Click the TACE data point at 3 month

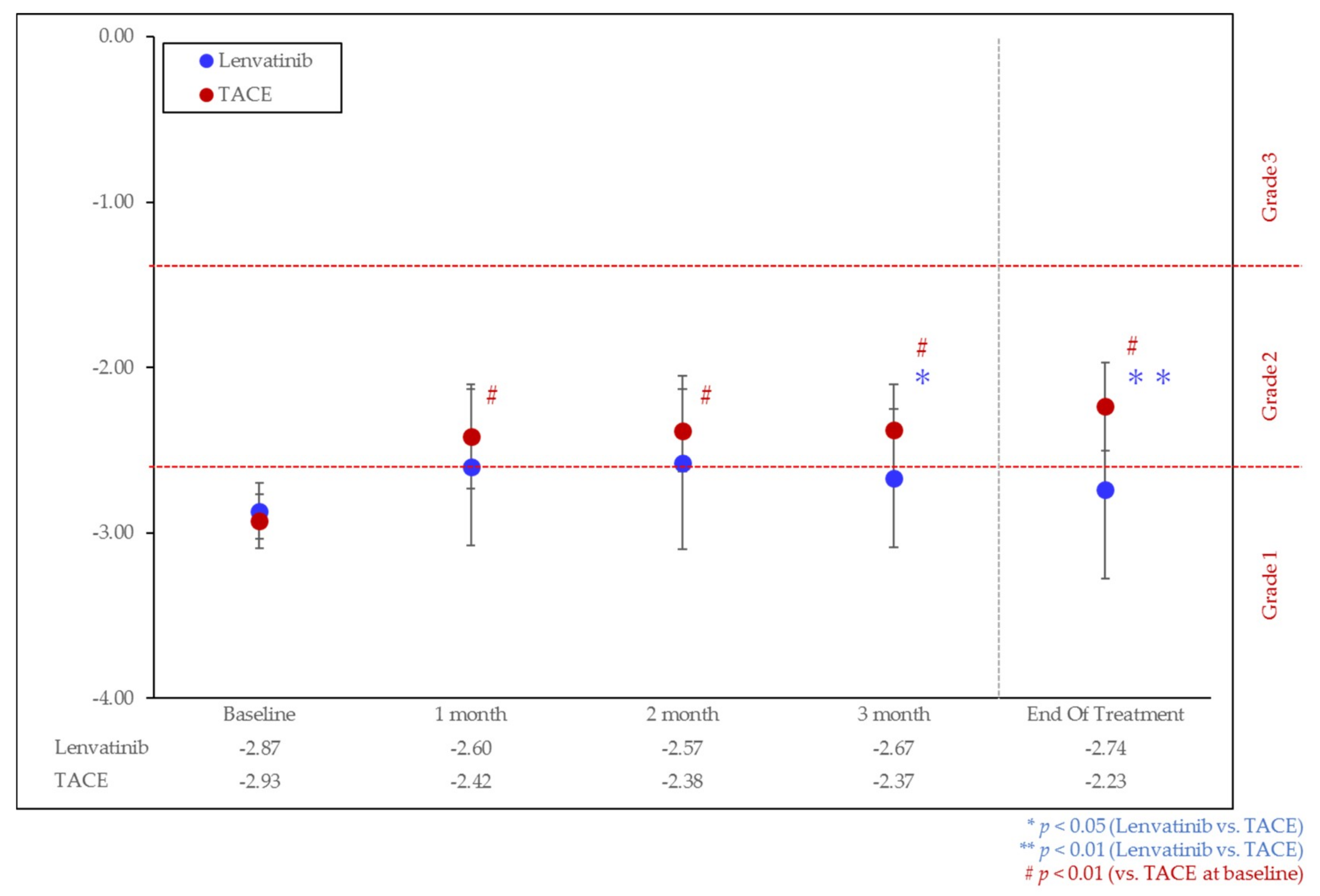[x=894, y=430]
